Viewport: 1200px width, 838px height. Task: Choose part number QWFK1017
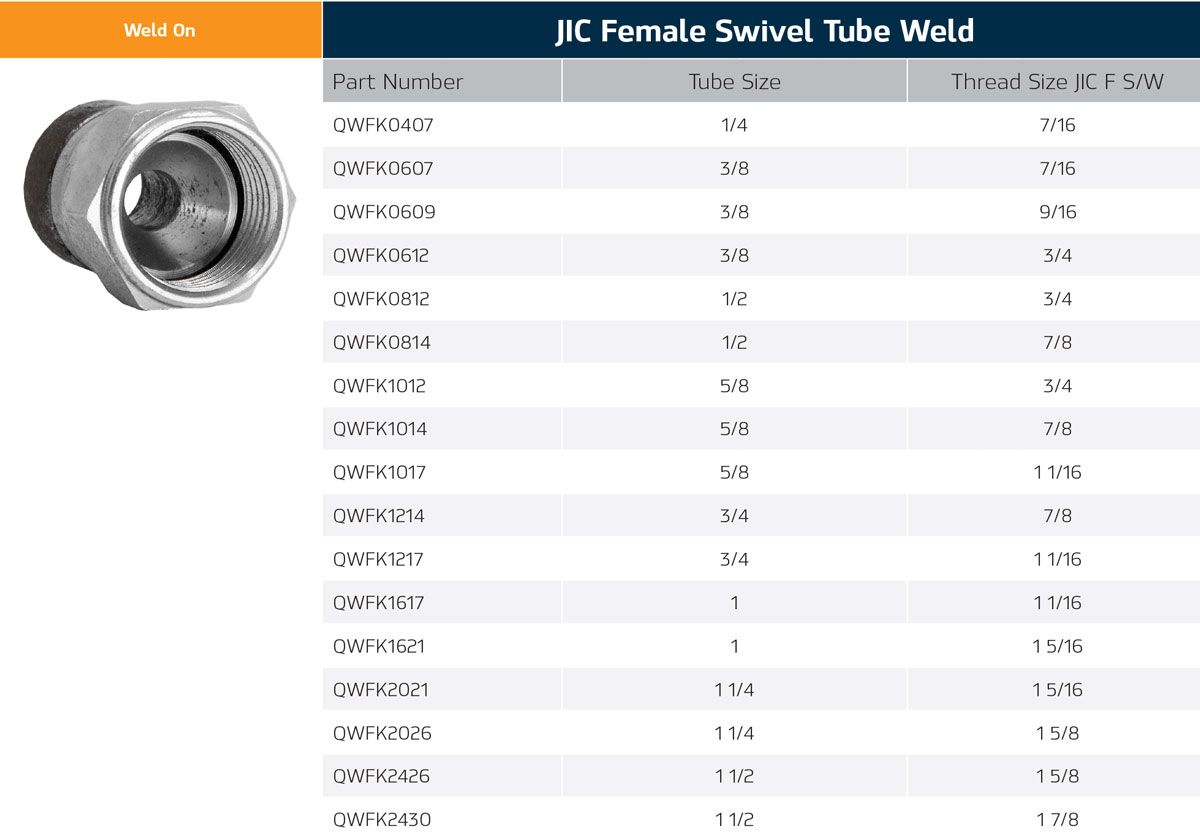point(379,473)
